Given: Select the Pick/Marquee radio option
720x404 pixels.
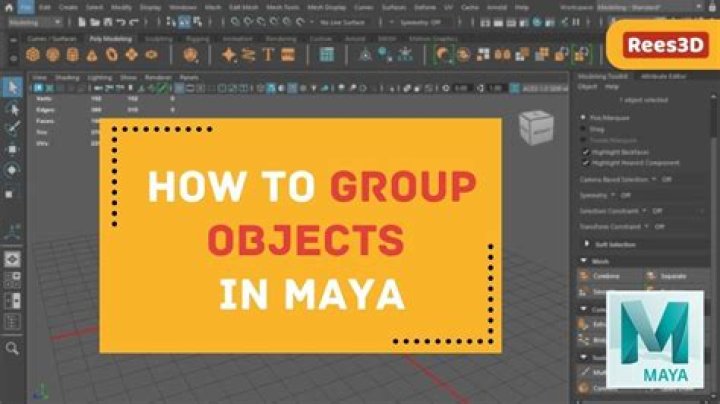Looking at the screenshot, I should coord(583,118).
